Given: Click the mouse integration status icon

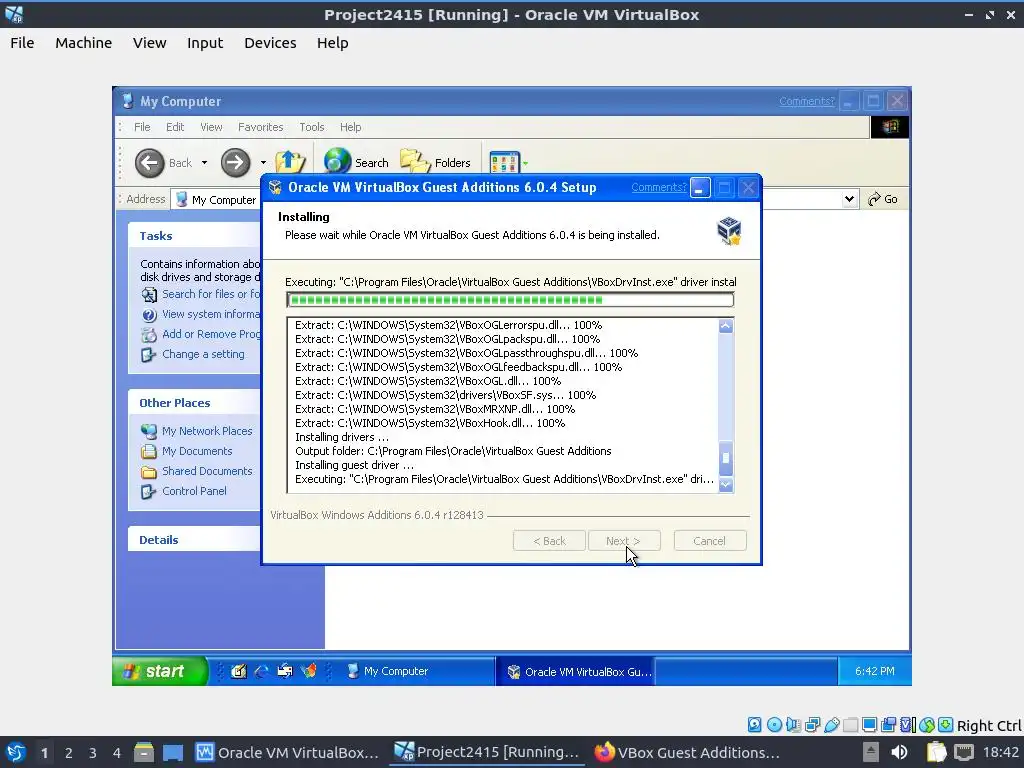Looking at the screenshot, I should [927, 724].
